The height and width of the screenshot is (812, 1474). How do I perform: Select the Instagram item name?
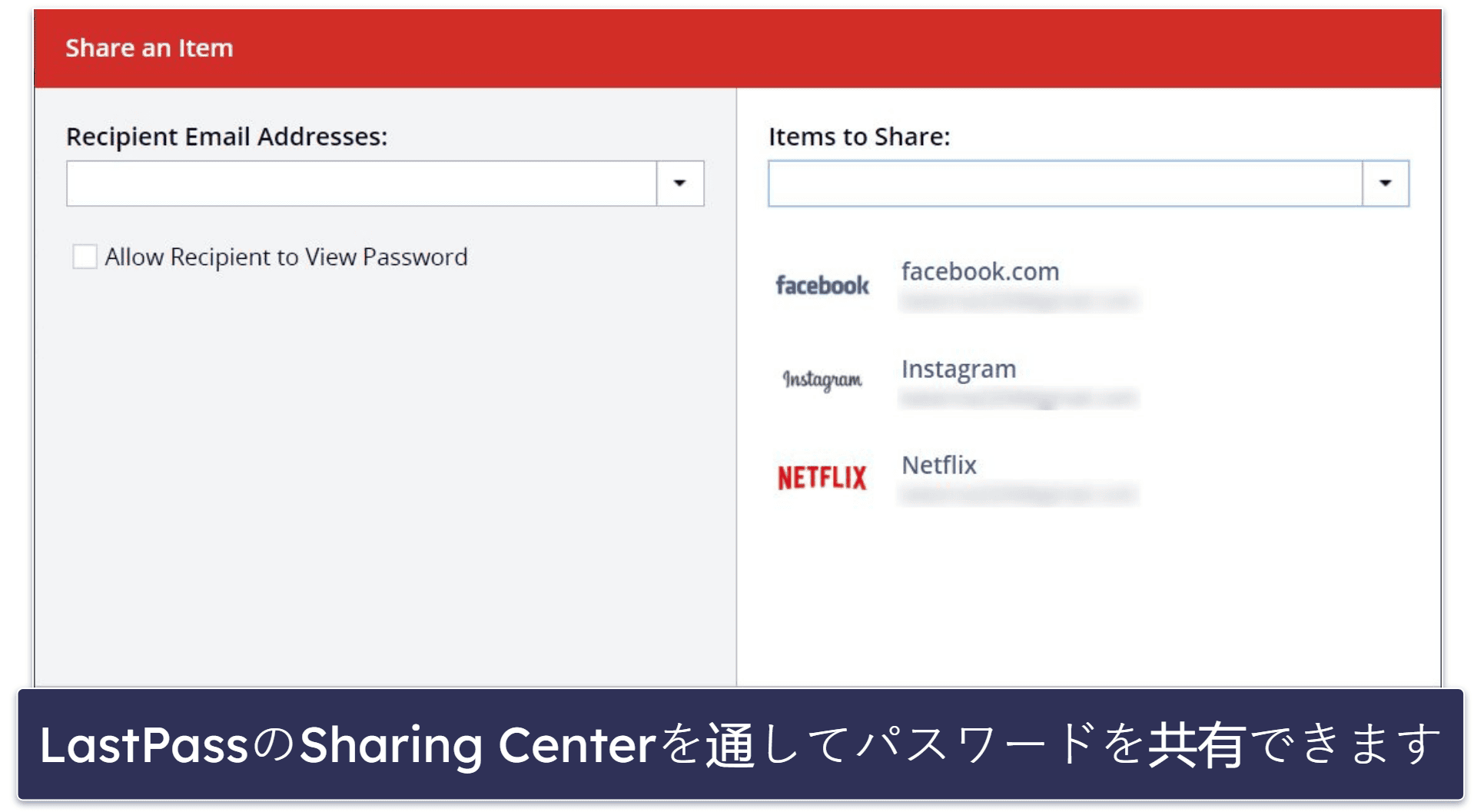pyautogui.click(x=958, y=369)
